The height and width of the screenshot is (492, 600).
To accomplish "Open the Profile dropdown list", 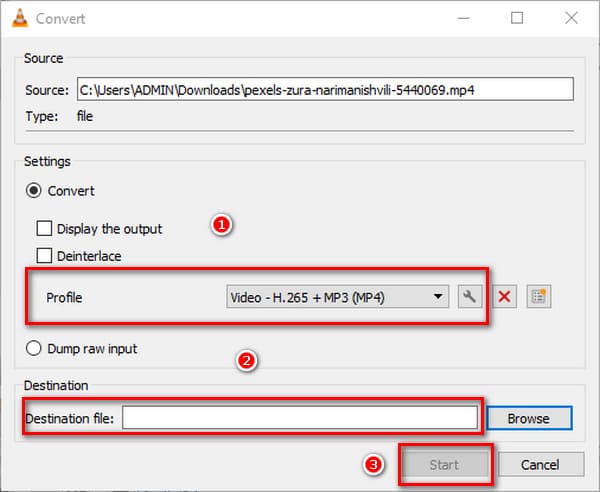I will click(338, 297).
